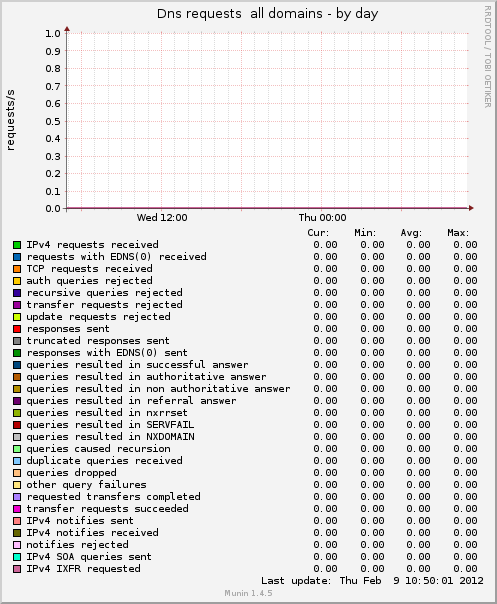Click the swatch beside recursive queries rejected
497x604 pixels.
coord(17,293)
